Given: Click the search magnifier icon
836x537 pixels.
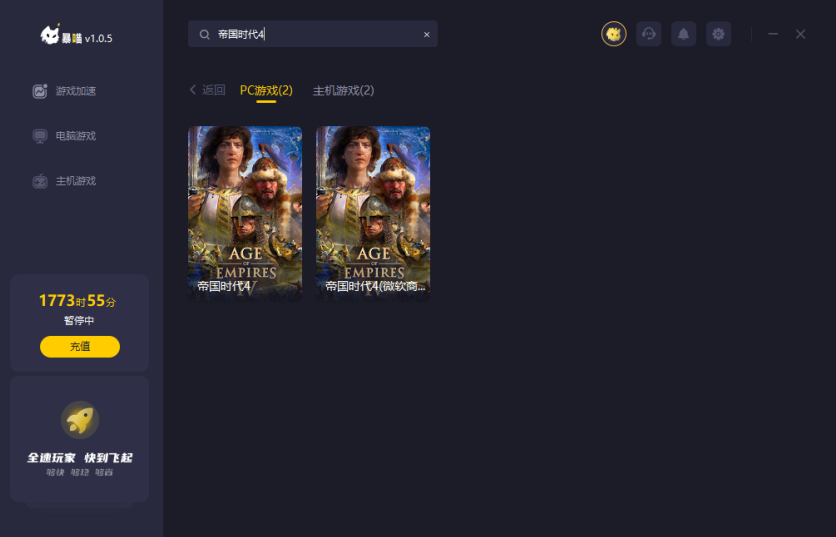Looking at the screenshot, I should 204,35.
